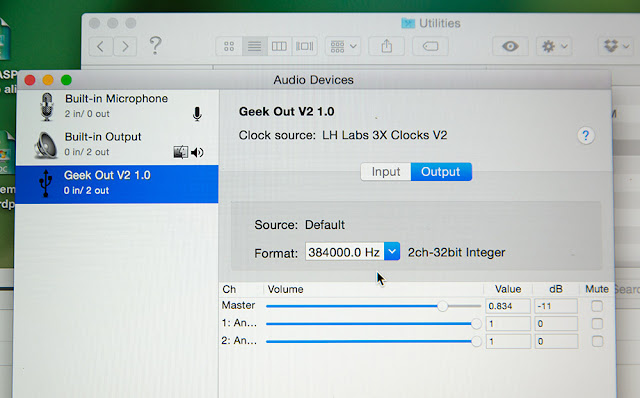Click the 384000.0 Hz format field
Screen dimensions: 640x398
344,251
